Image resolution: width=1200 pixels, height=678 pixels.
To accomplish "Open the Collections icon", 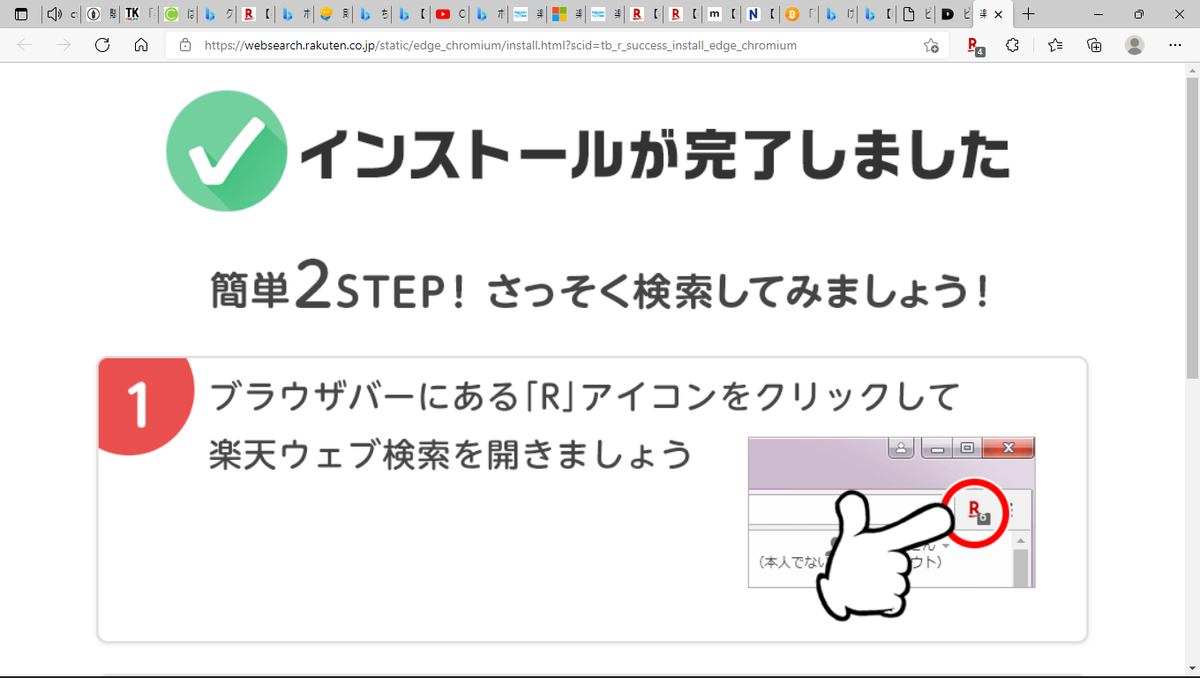I will (x=1094, y=45).
